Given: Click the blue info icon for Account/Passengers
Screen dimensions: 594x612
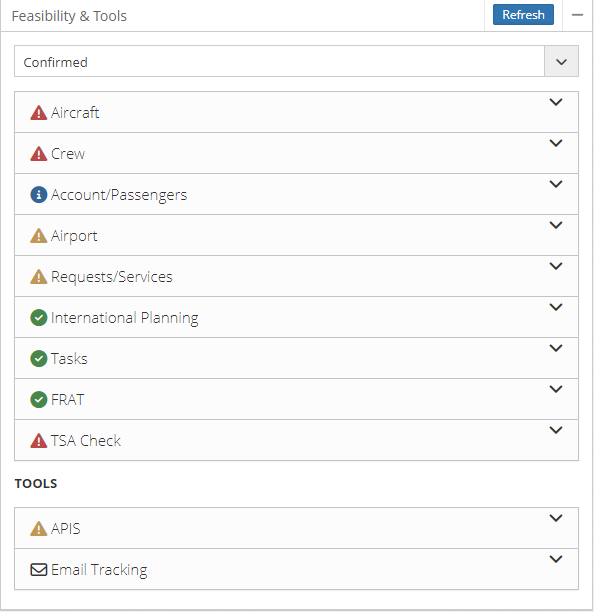Looking at the screenshot, I should tap(39, 194).
